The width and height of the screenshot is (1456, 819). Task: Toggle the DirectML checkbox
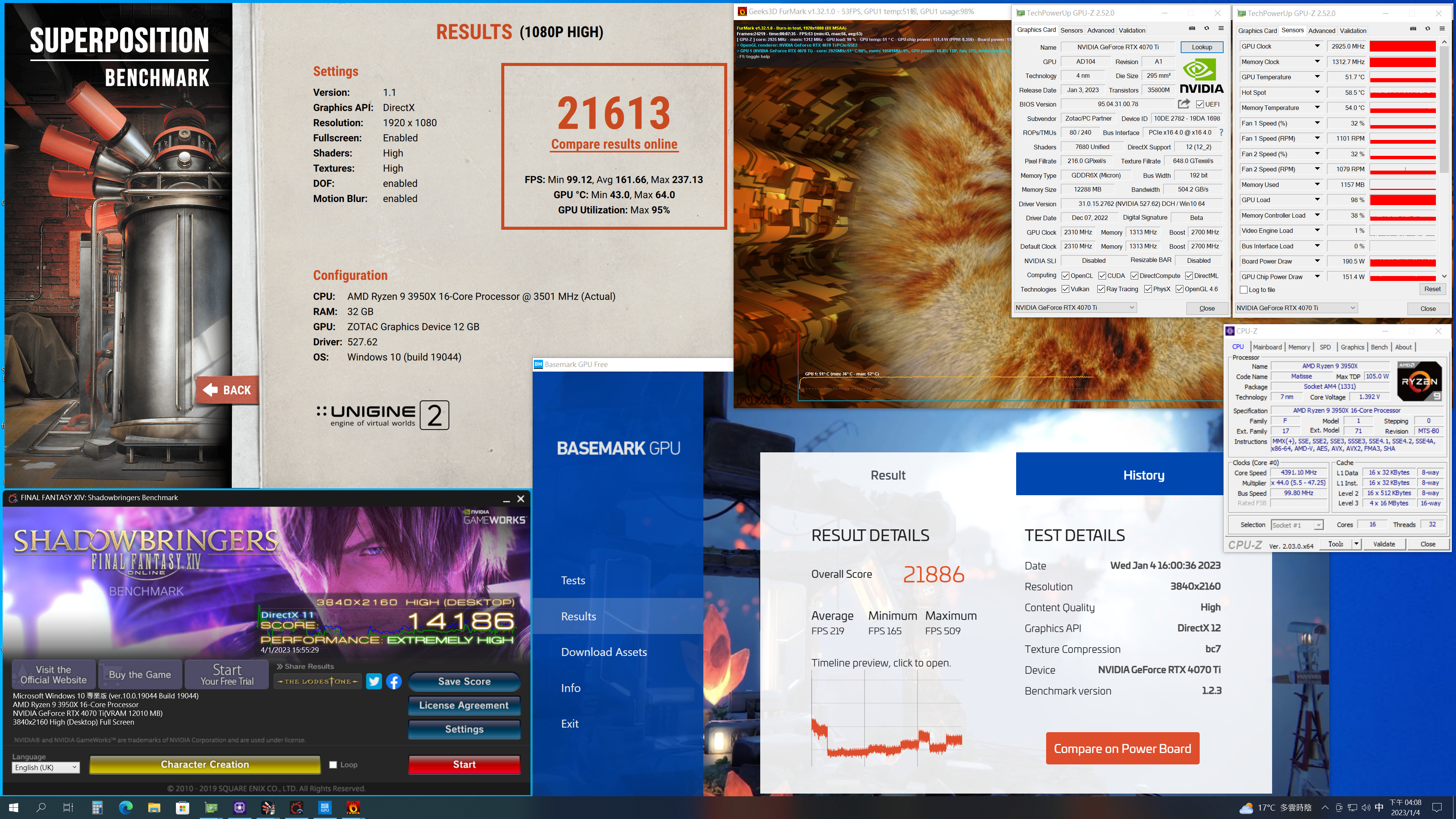[x=1189, y=276]
